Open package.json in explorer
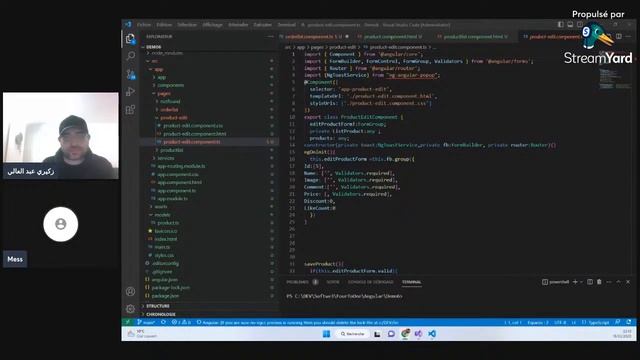Image resolution: width=640 pixels, height=360 pixels. pos(164,296)
